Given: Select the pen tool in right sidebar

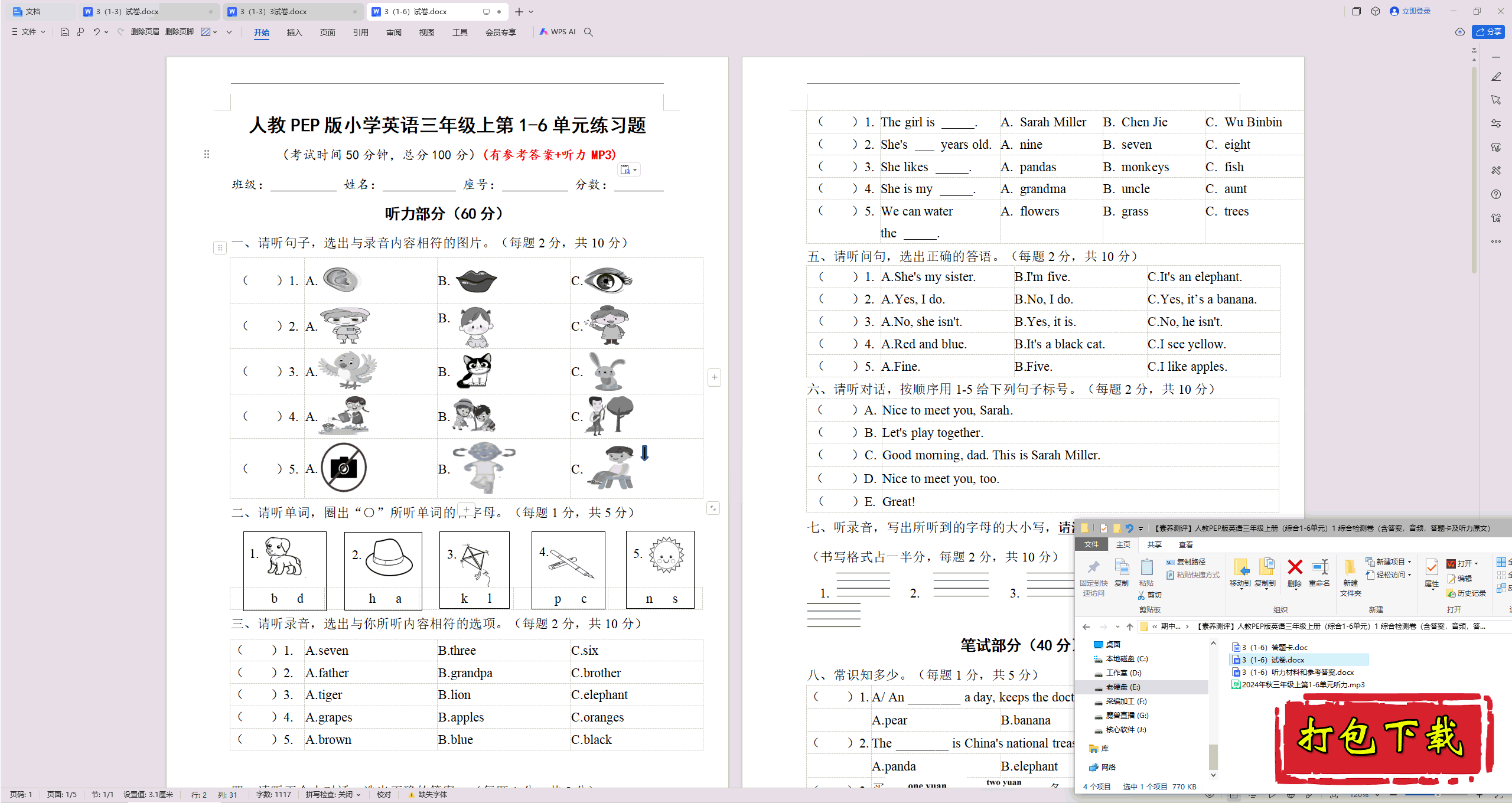Looking at the screenshot, I should click(x=1496, y=77).
